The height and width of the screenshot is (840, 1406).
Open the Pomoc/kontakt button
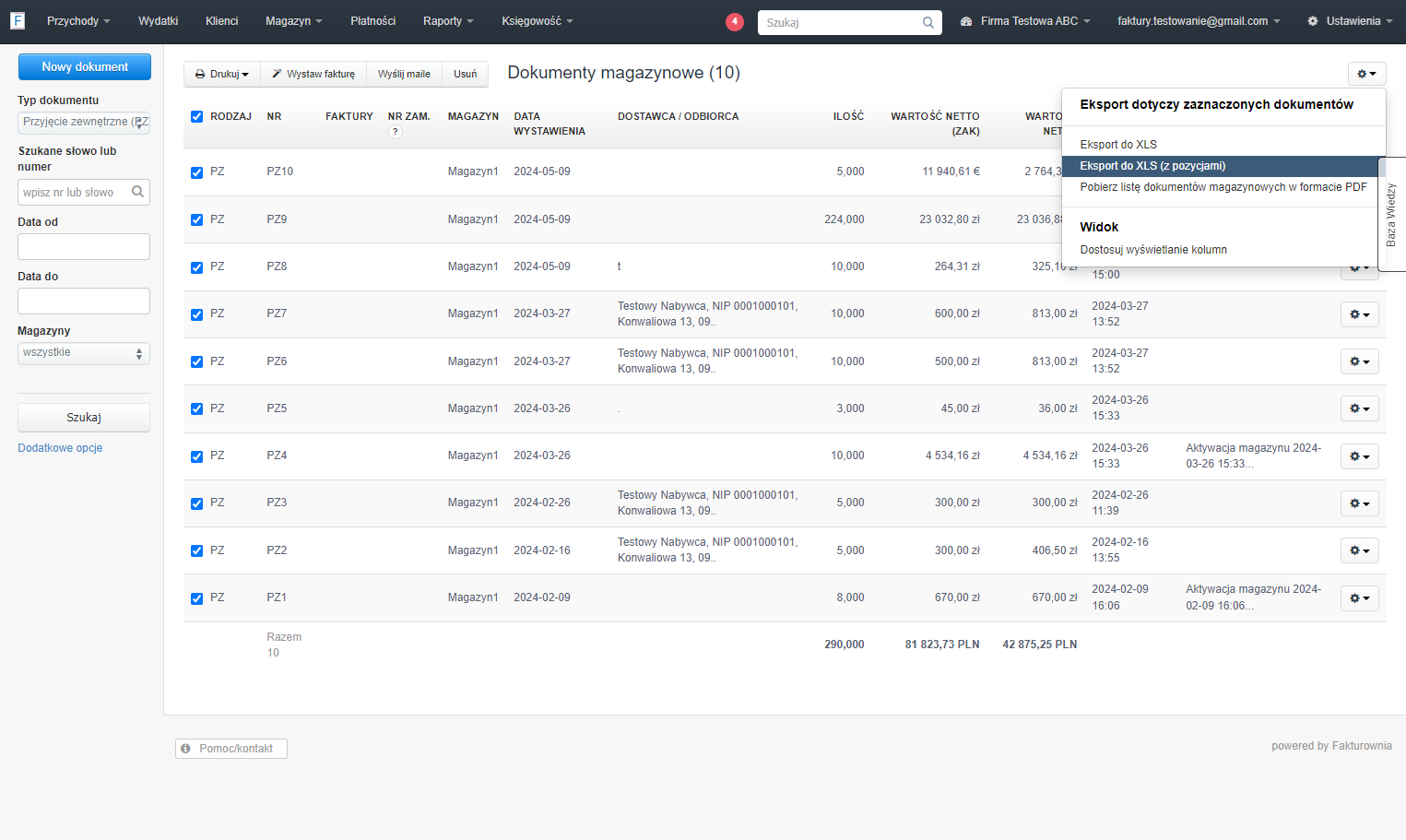231,749
